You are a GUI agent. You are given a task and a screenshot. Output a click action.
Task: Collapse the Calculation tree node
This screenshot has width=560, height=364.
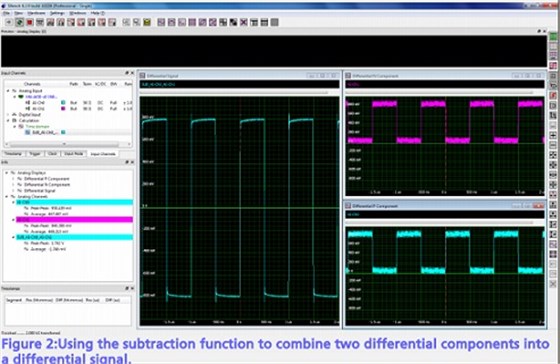click(8, 120)
